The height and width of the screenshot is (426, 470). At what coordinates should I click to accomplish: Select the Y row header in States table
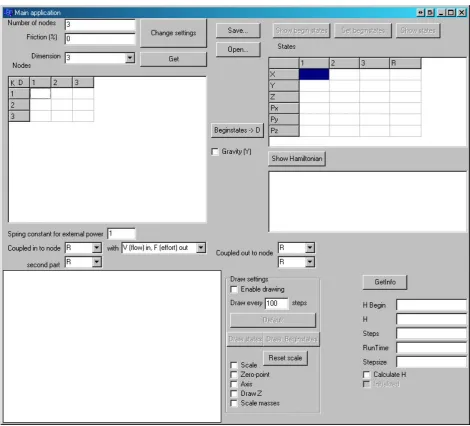(x=284, y=86)
